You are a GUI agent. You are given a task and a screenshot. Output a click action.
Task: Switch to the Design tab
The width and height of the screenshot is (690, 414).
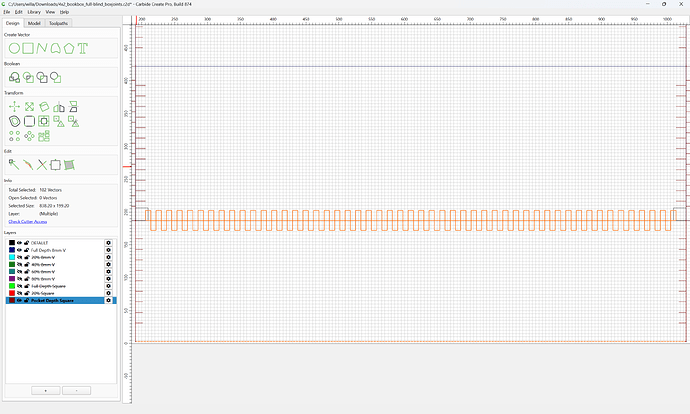pos(13,23)
